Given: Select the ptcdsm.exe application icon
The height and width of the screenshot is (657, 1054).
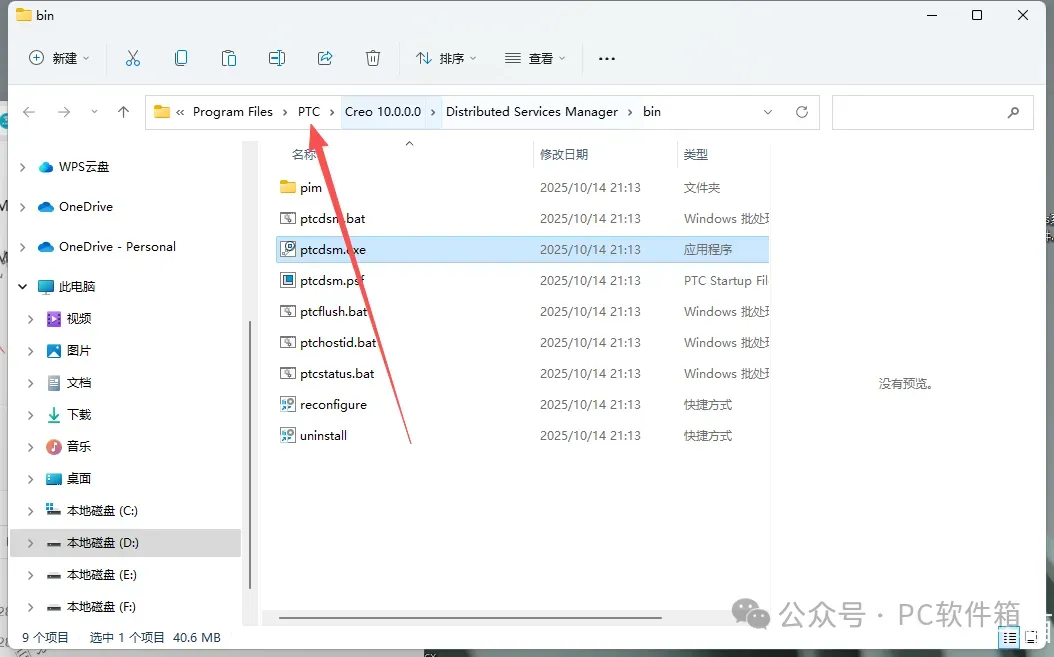Looking at the screenshot, I should pyautogui.click(x=288, y=249).
